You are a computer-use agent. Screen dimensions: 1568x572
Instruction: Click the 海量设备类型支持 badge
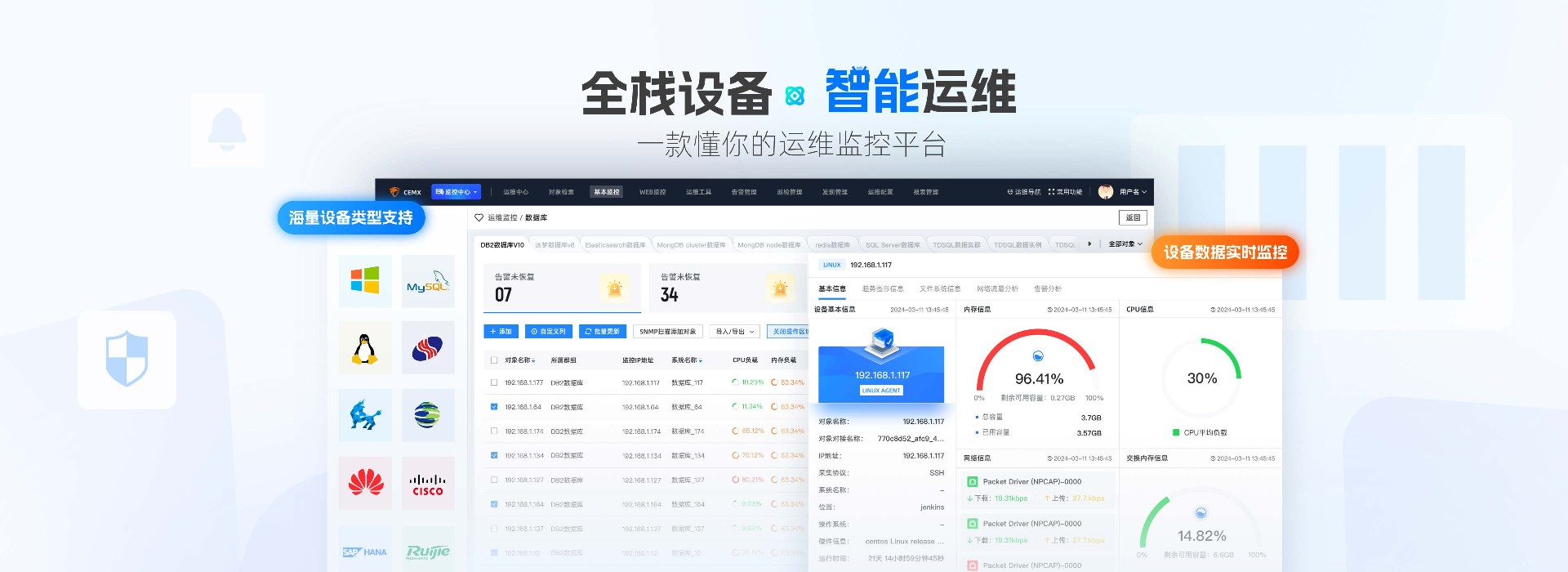pyautogui.click(x=351, y=217)
